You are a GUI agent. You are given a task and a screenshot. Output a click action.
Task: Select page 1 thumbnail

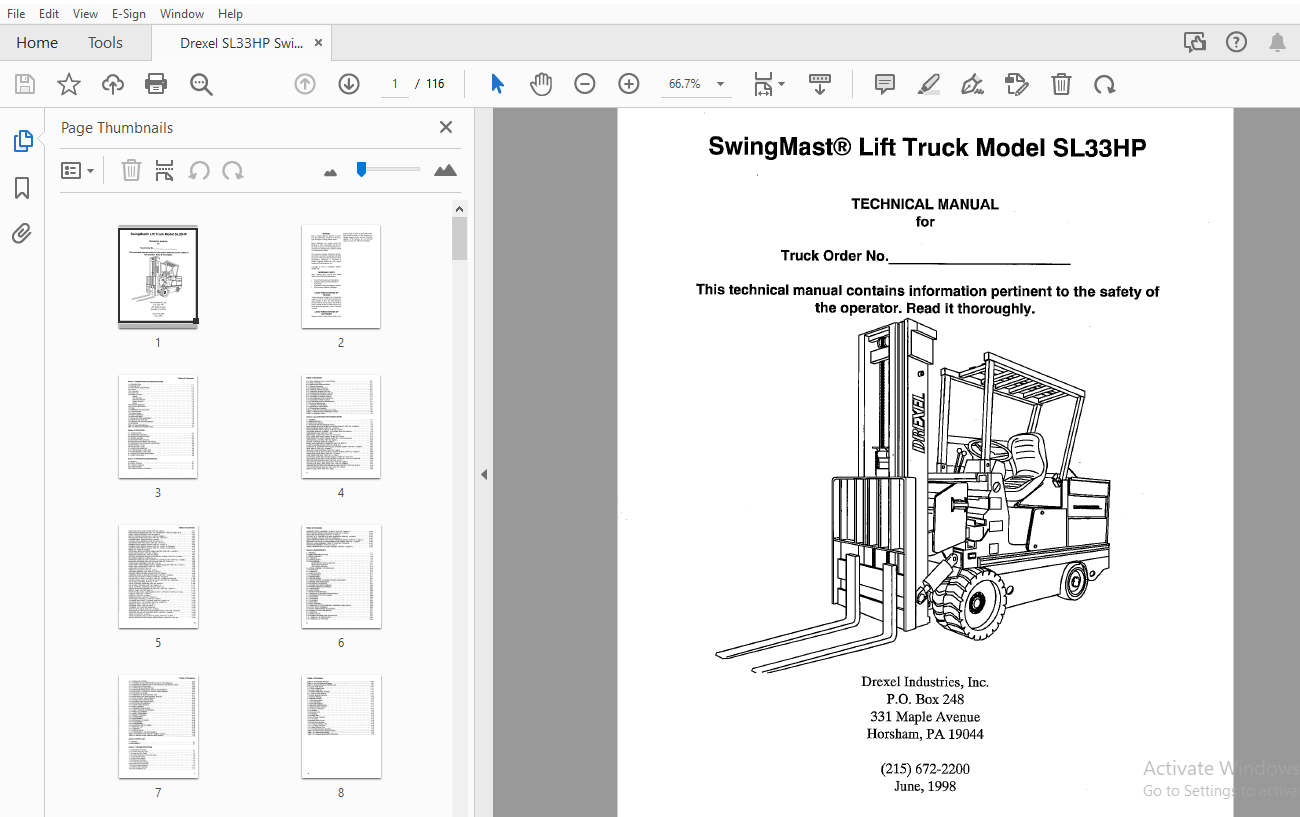coord(158,276)
